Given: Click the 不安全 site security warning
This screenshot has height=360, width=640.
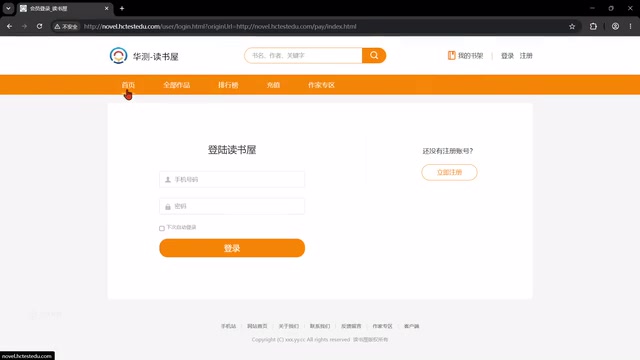Looking at the screenshot, I should (66, 26).
